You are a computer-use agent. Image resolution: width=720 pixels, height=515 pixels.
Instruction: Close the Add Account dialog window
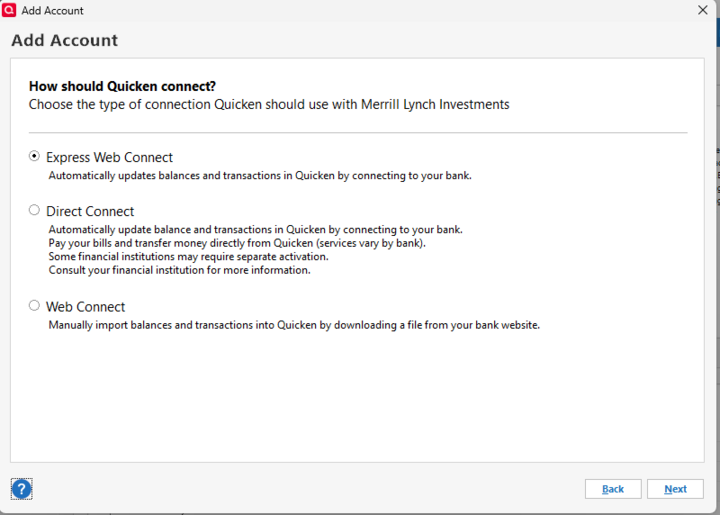(702, 10)
